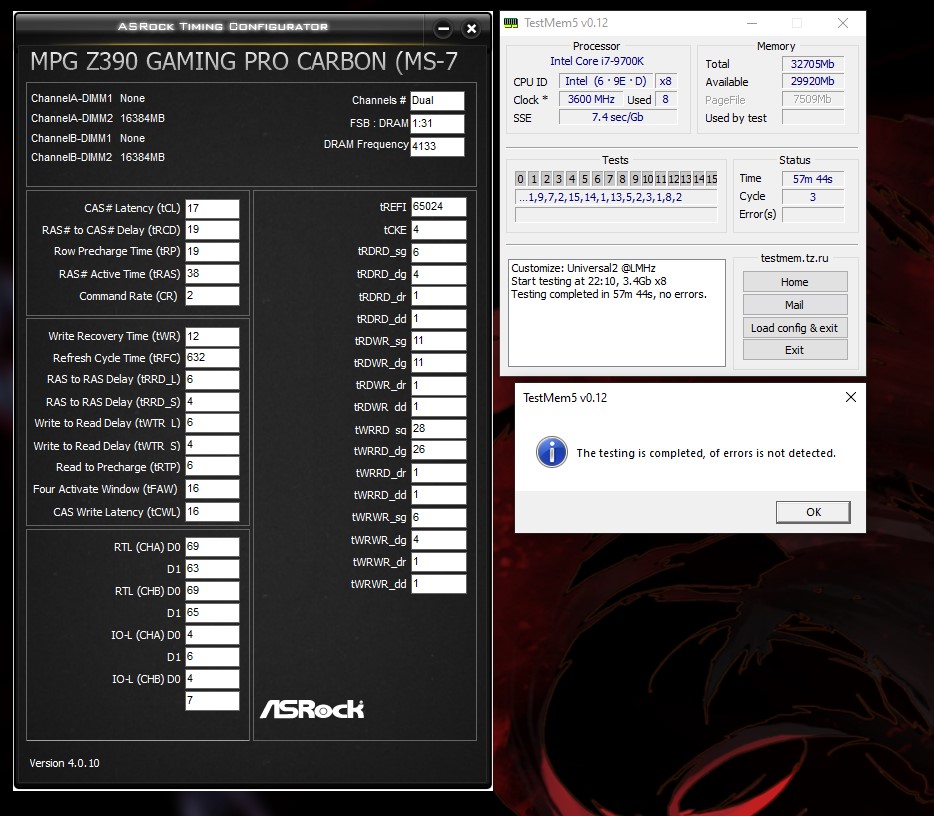Click the Available memory value 29920Mb
The height and width of the screenshot is (816, 934).
click(813, 82)
